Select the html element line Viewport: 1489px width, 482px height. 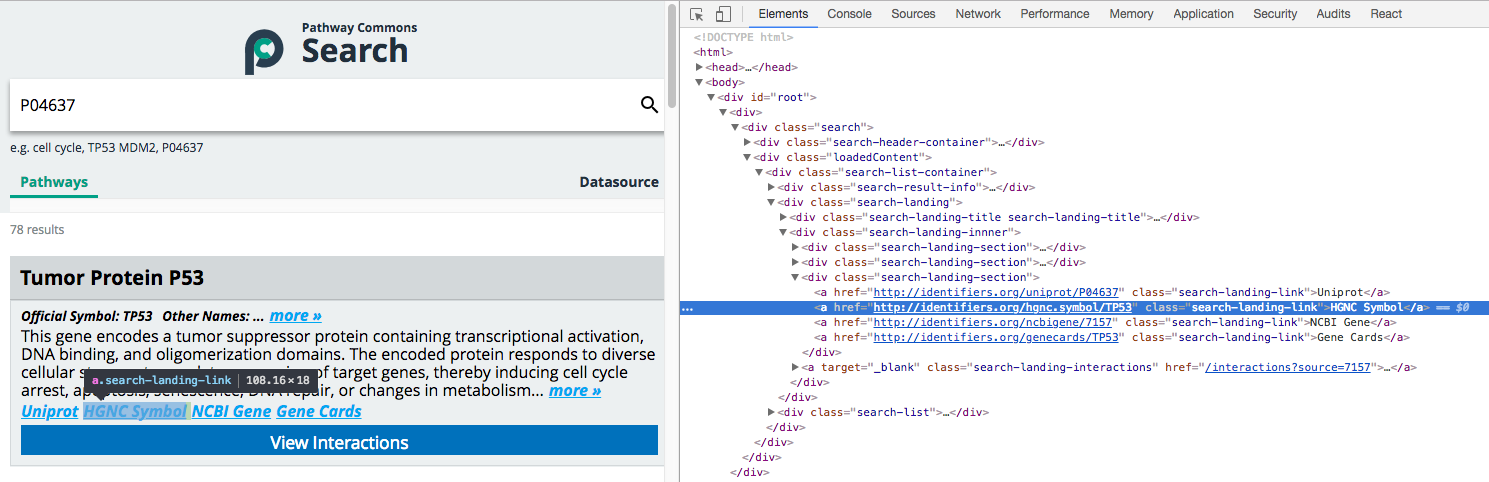pos(713,52)
